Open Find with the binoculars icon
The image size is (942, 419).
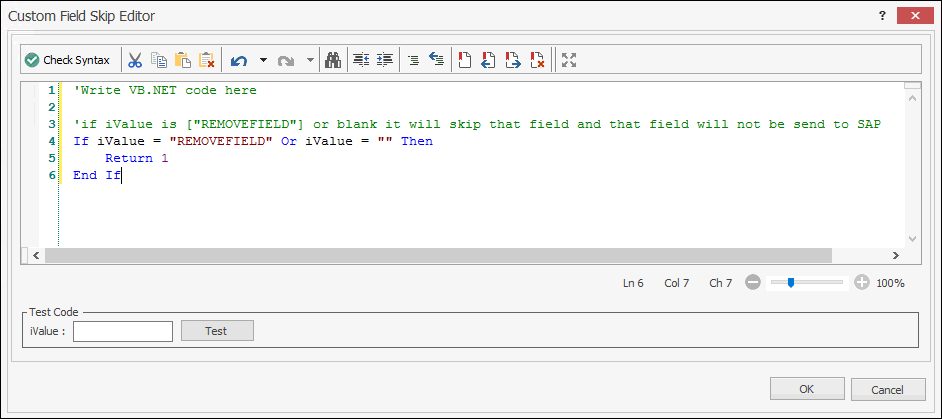[335, 60]
